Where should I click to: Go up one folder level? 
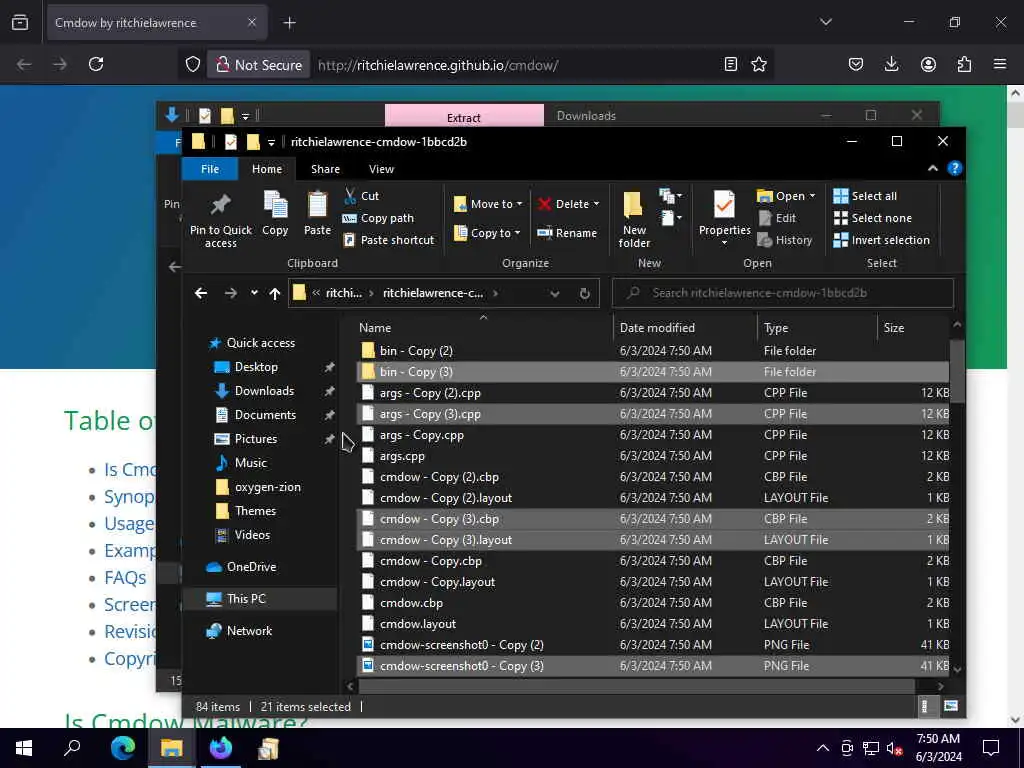coord(275,293)
